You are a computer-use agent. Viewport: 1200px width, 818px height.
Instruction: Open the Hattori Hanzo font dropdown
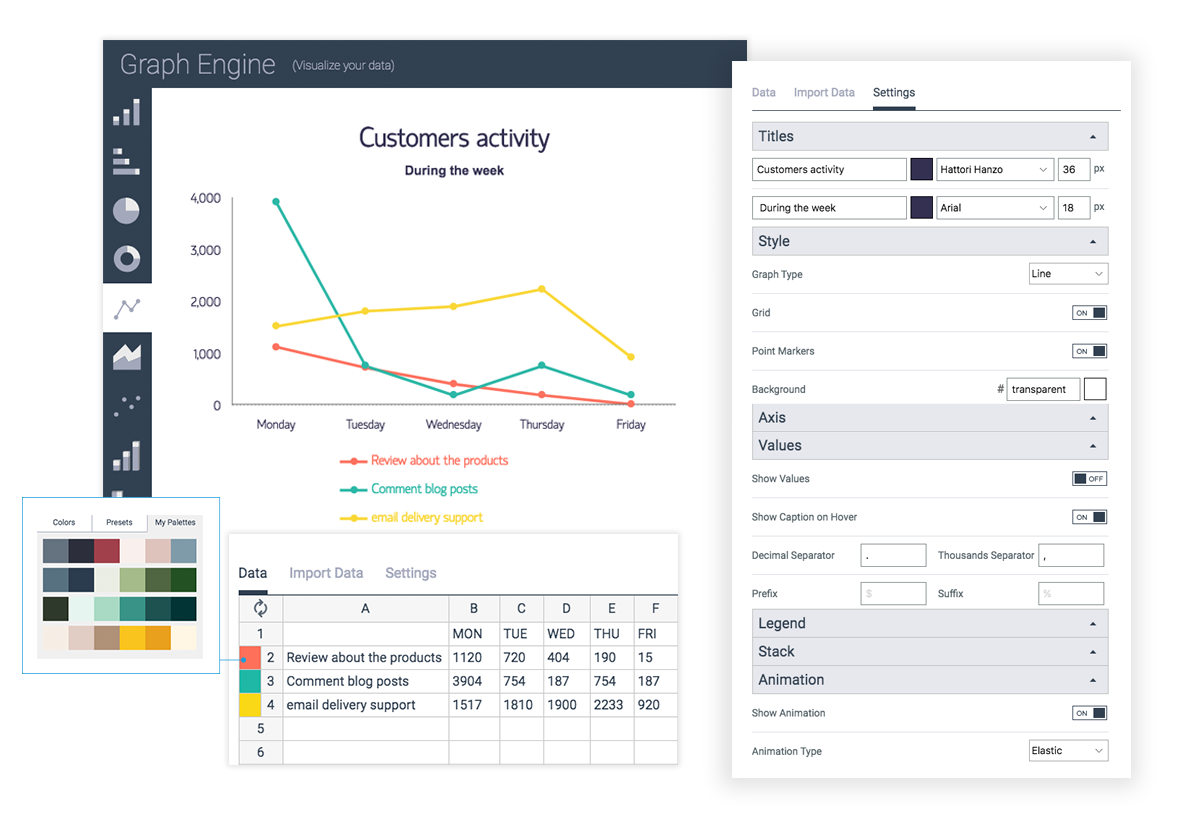[x=995, y=170]
